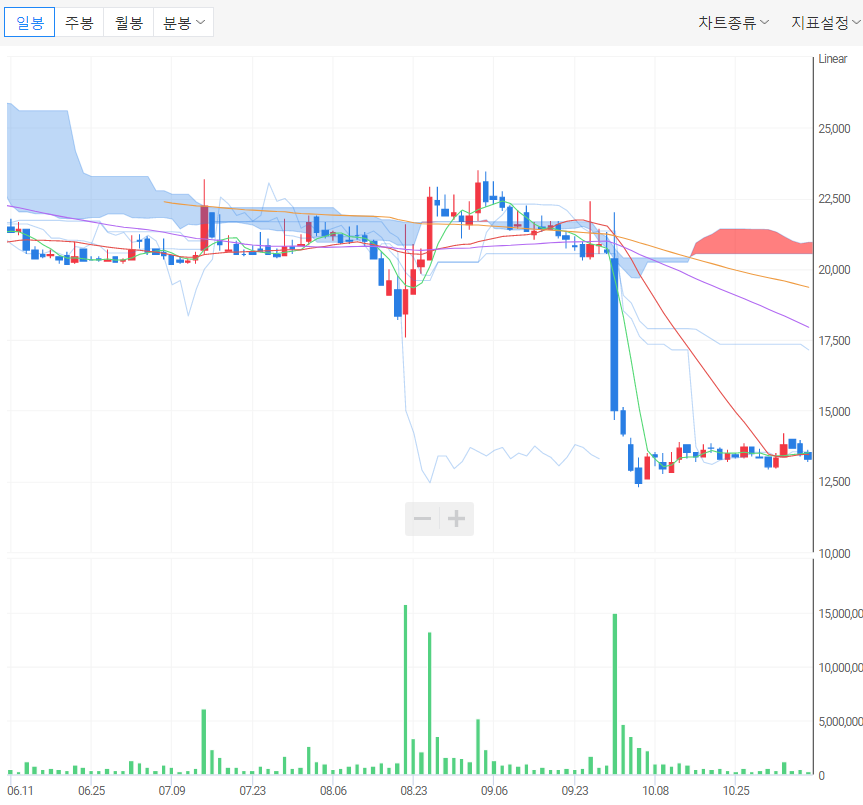Click the large blue crash candlestick near 10.01
863x805 pixels.
614,334
